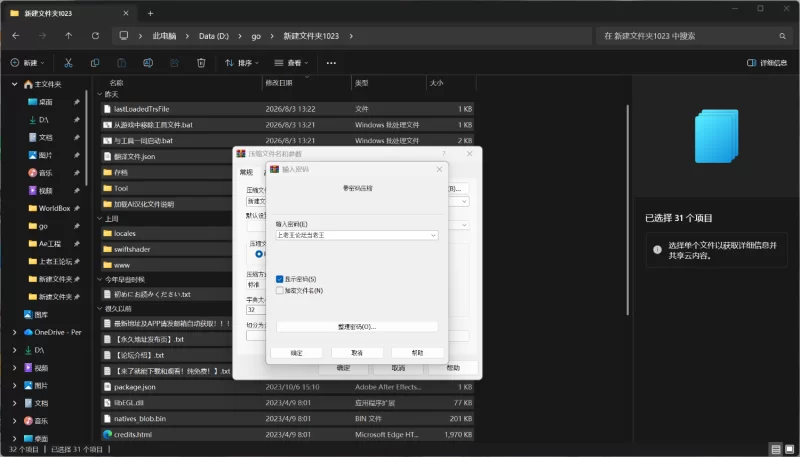Click 确定 in 压缩文件名和参数 dialog
This screenshot has height=457, width=800.
click(x=343, y=368)
